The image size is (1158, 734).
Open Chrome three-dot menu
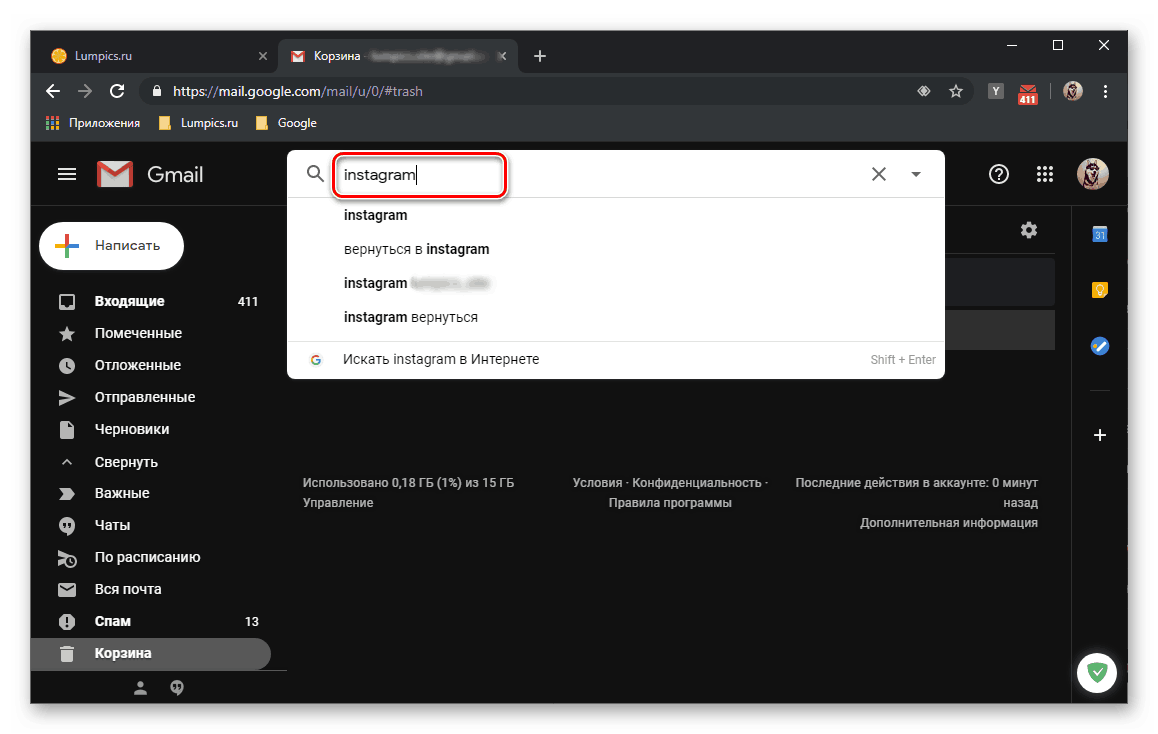(x=1105, y=91)
